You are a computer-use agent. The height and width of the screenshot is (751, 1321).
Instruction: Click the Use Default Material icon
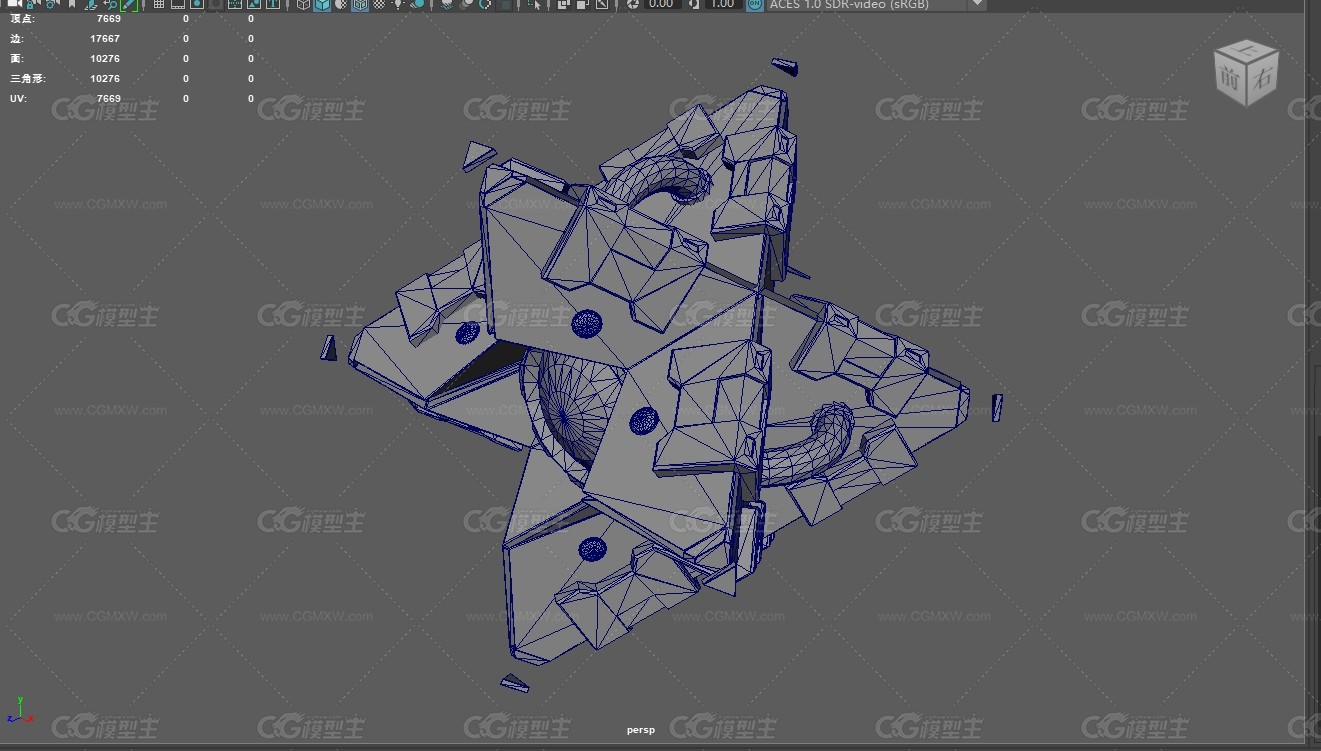[341, 4]
